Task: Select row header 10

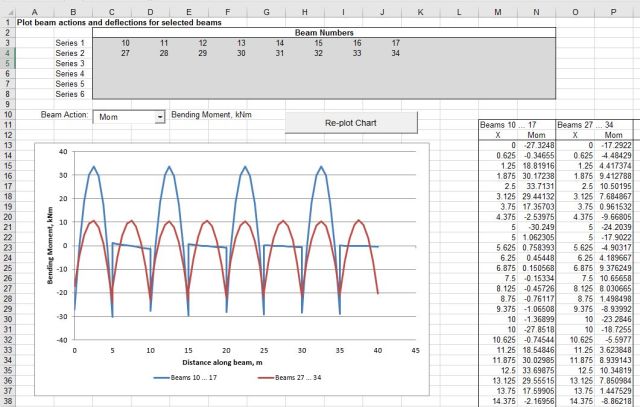Action: click(7, 113)
